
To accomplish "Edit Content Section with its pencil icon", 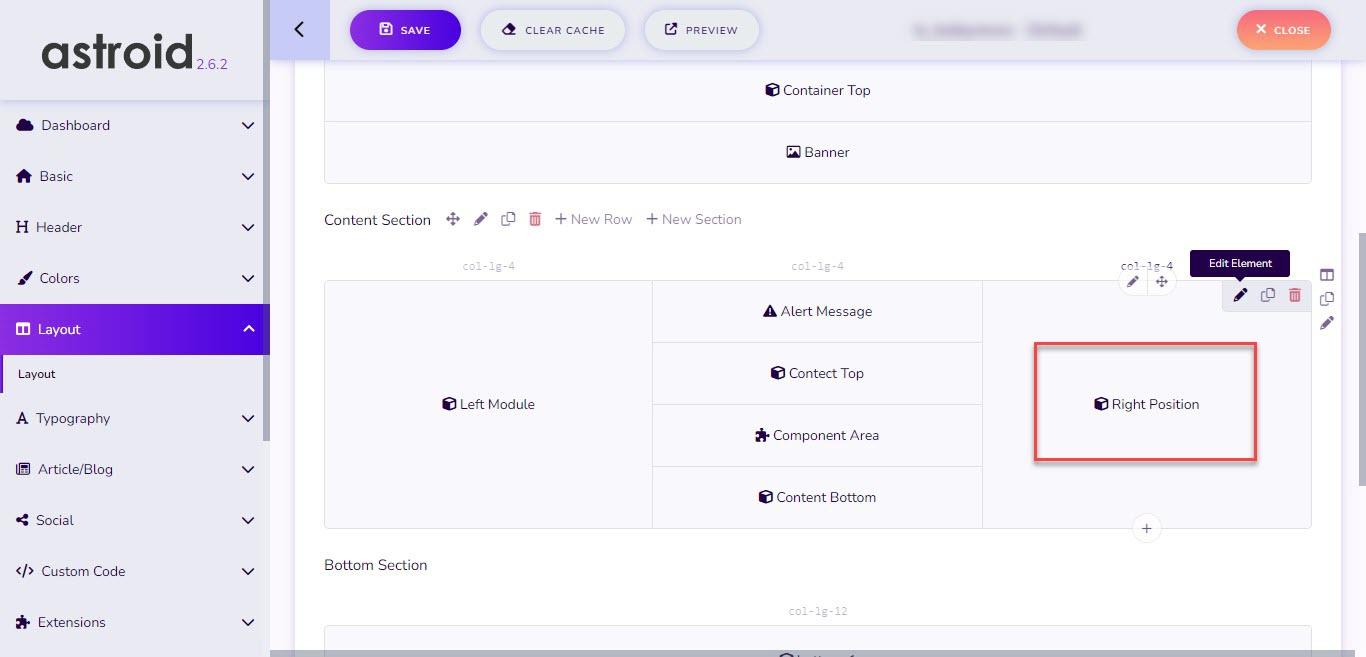I will (481, 219).
